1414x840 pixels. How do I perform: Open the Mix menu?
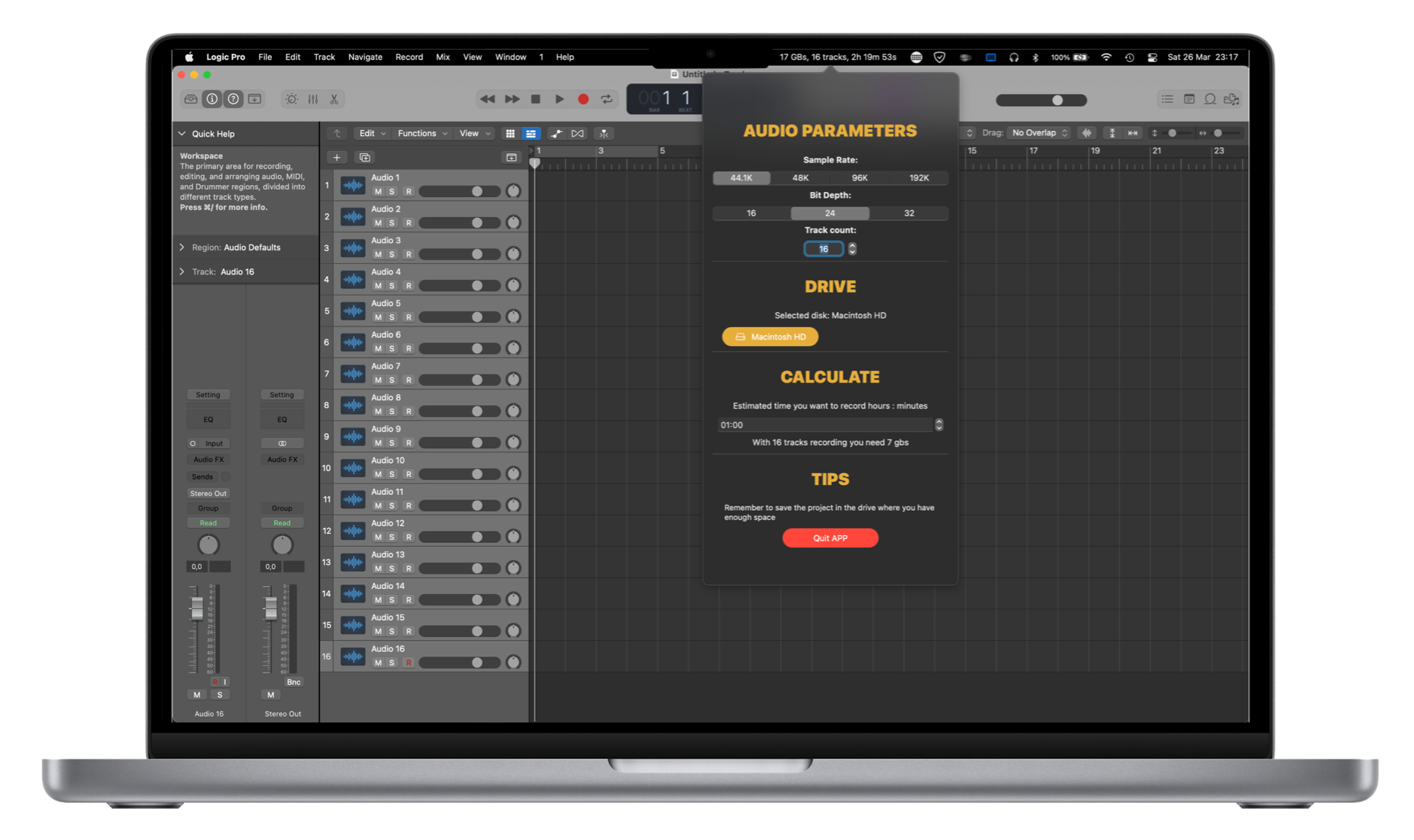click(x=443, y=58)
